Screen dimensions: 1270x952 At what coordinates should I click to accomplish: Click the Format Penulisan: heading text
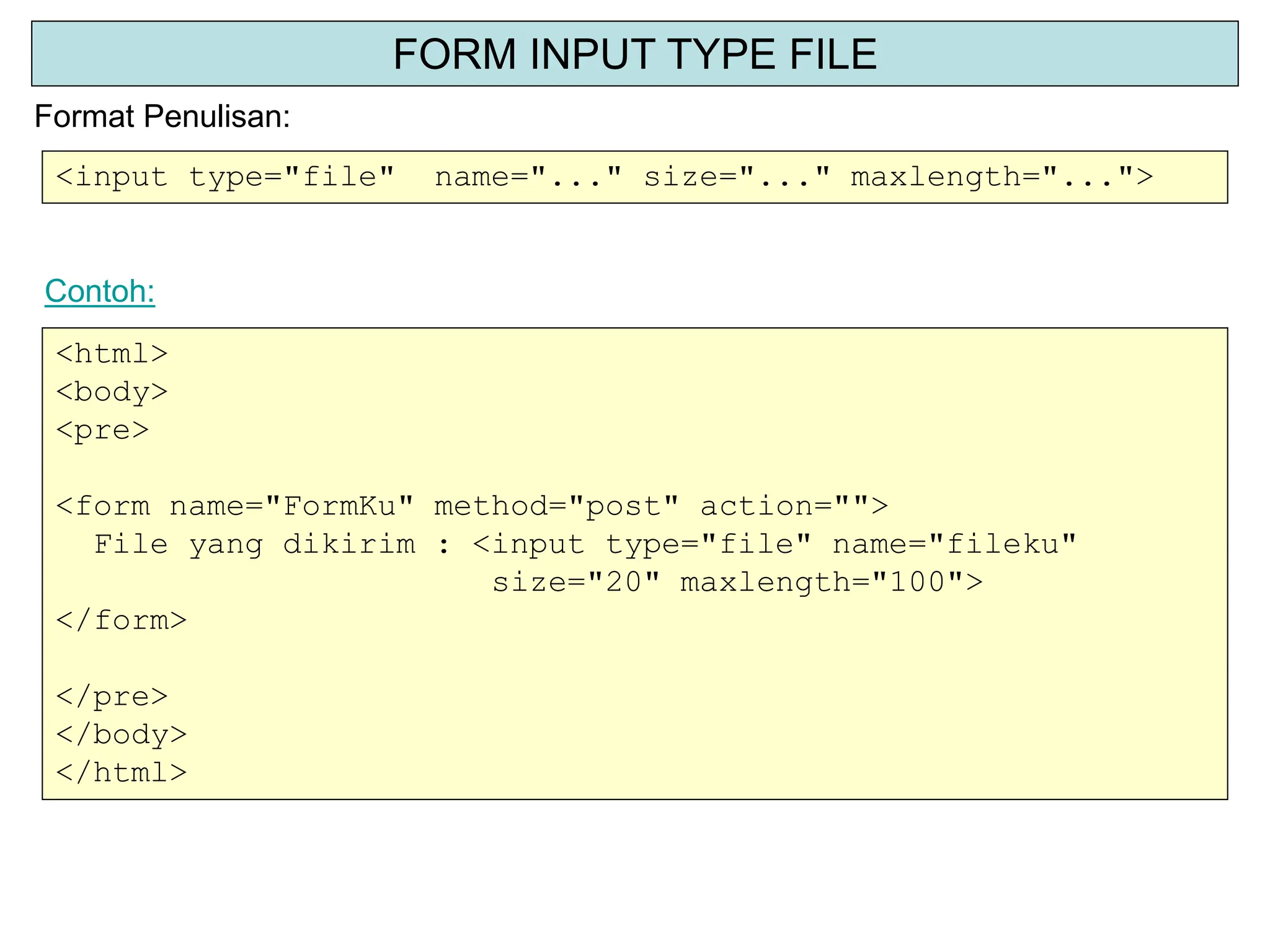pos(162,117)
